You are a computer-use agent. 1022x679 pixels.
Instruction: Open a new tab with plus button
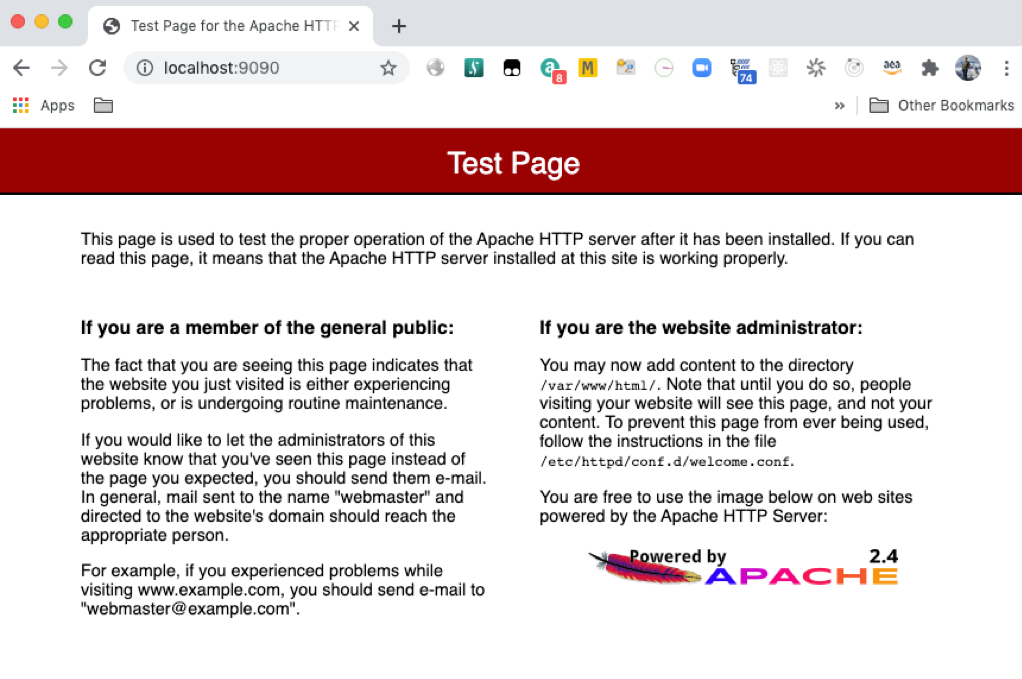tap(399, 26)
